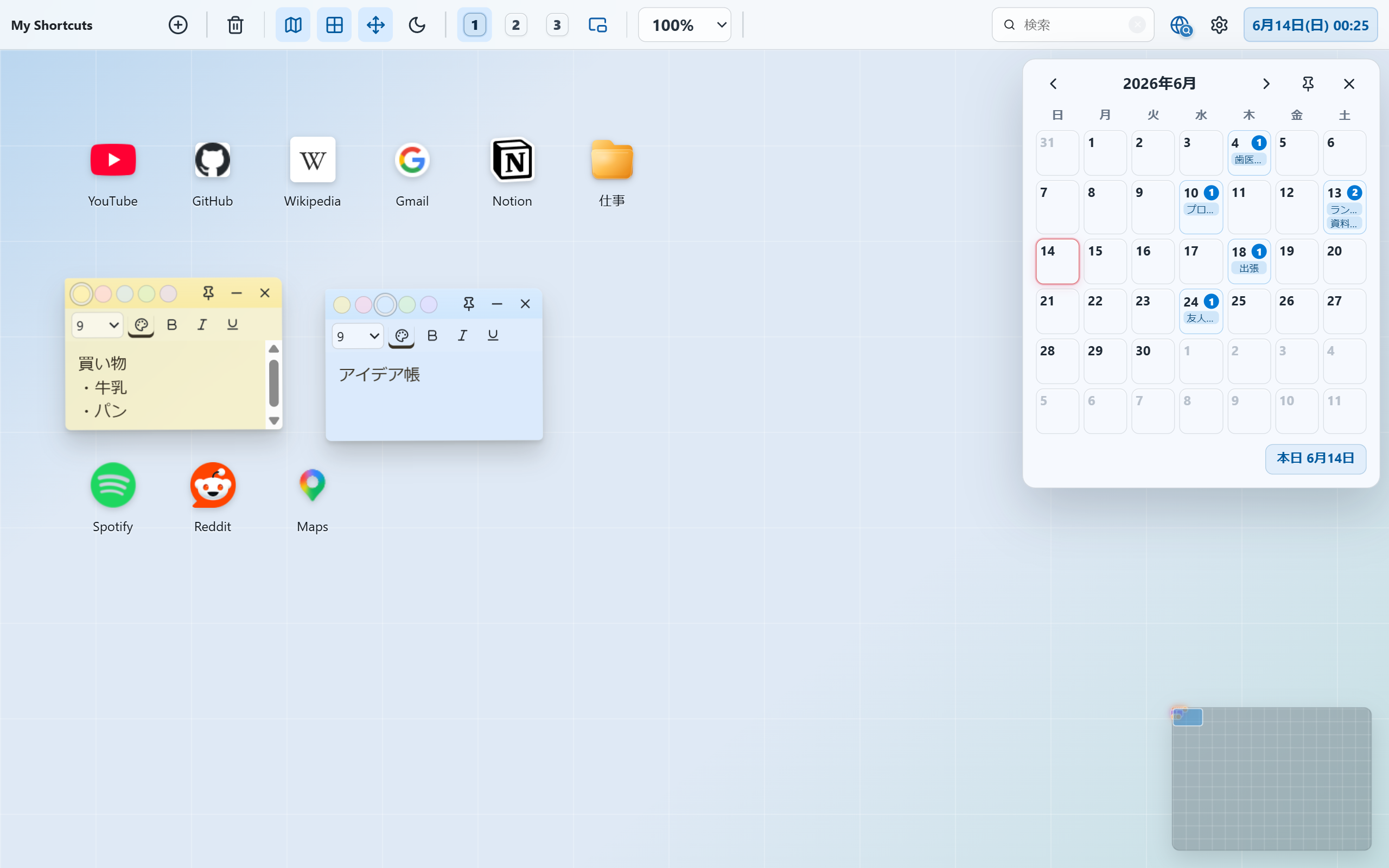Toggle dark mode moon icon

pyautogui.click(x=417, y=25)
